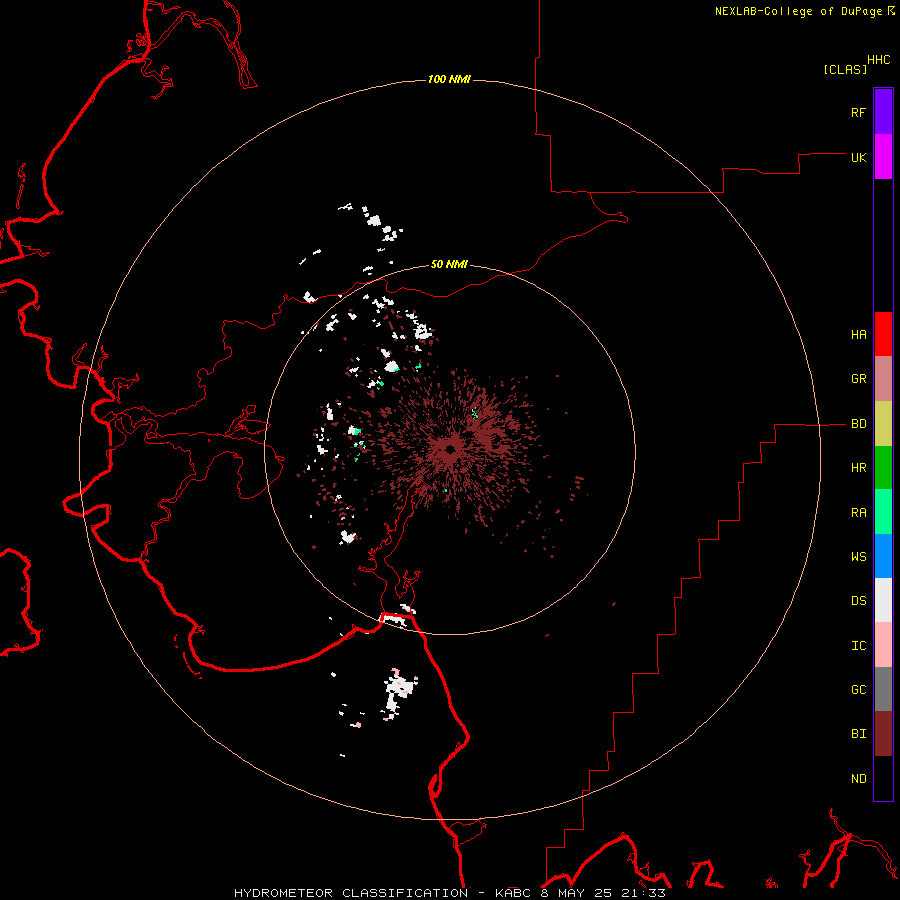
Task: Click the HHC product code label
Action: click(879, 60)
